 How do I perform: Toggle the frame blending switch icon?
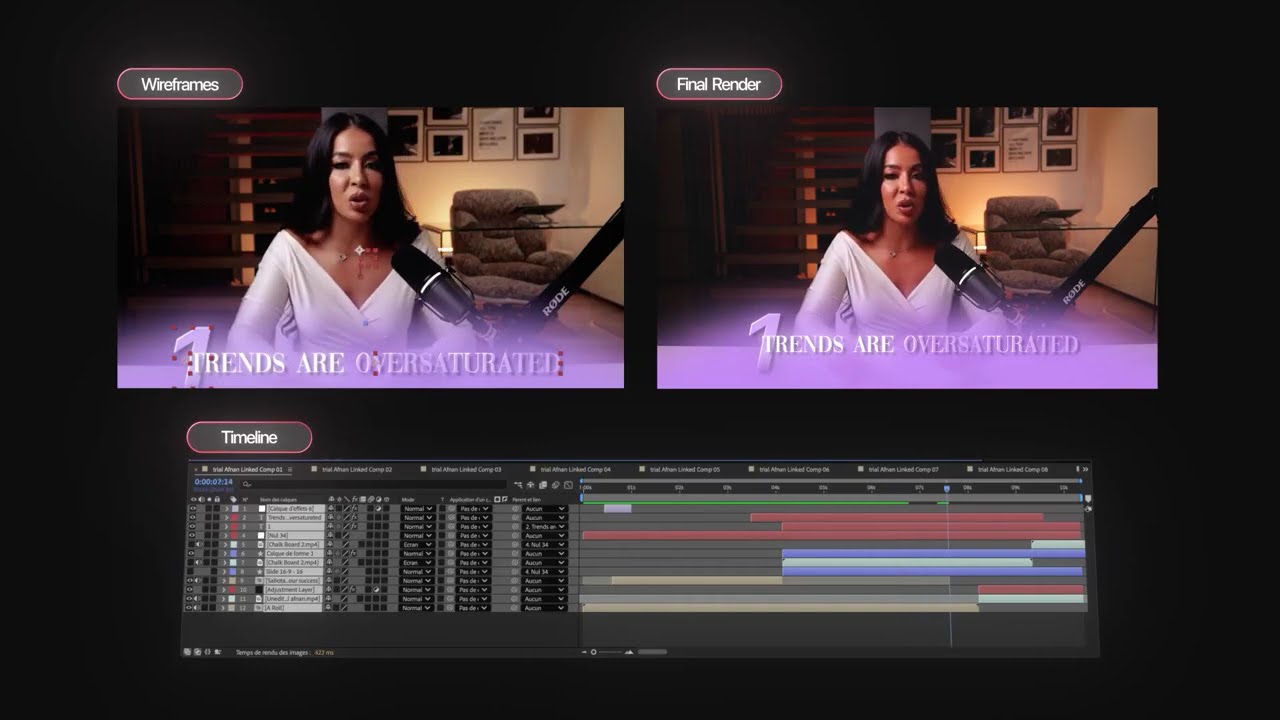point(543,485)
